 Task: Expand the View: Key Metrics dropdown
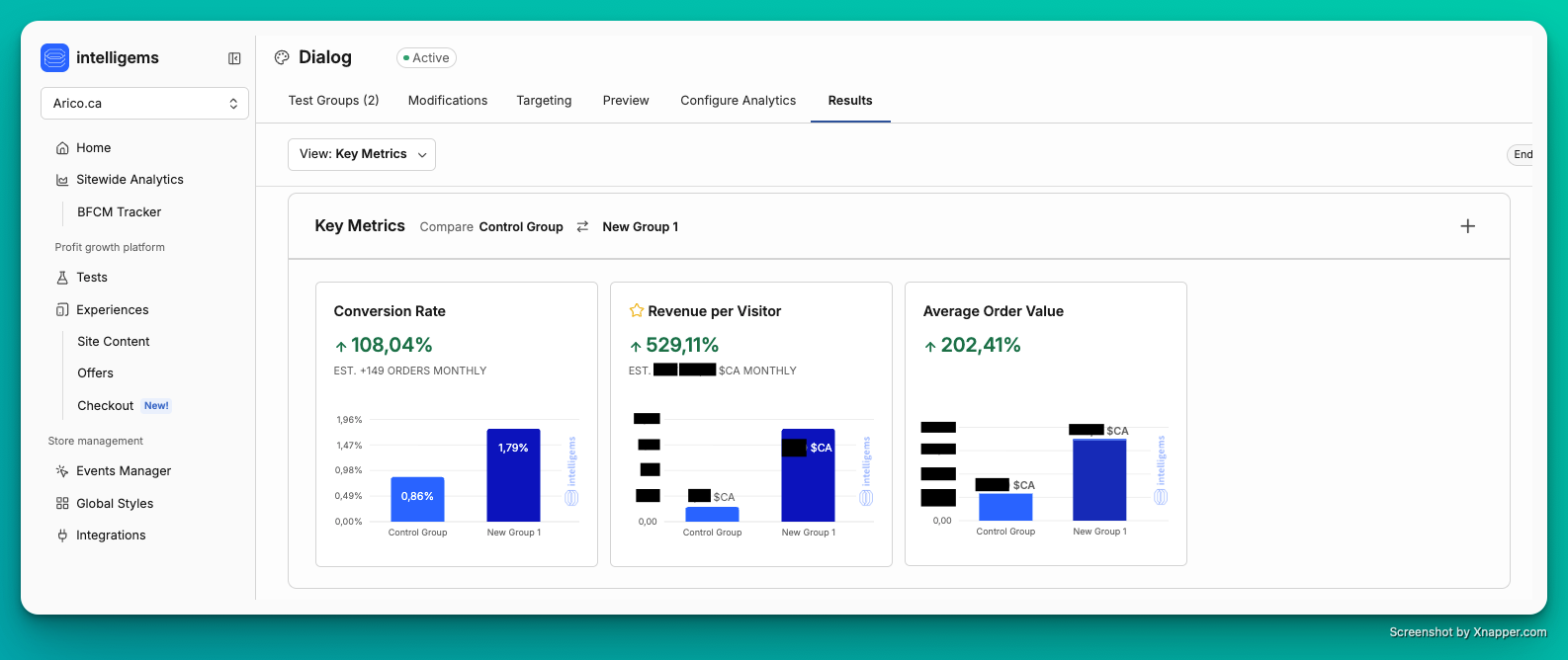362,154
